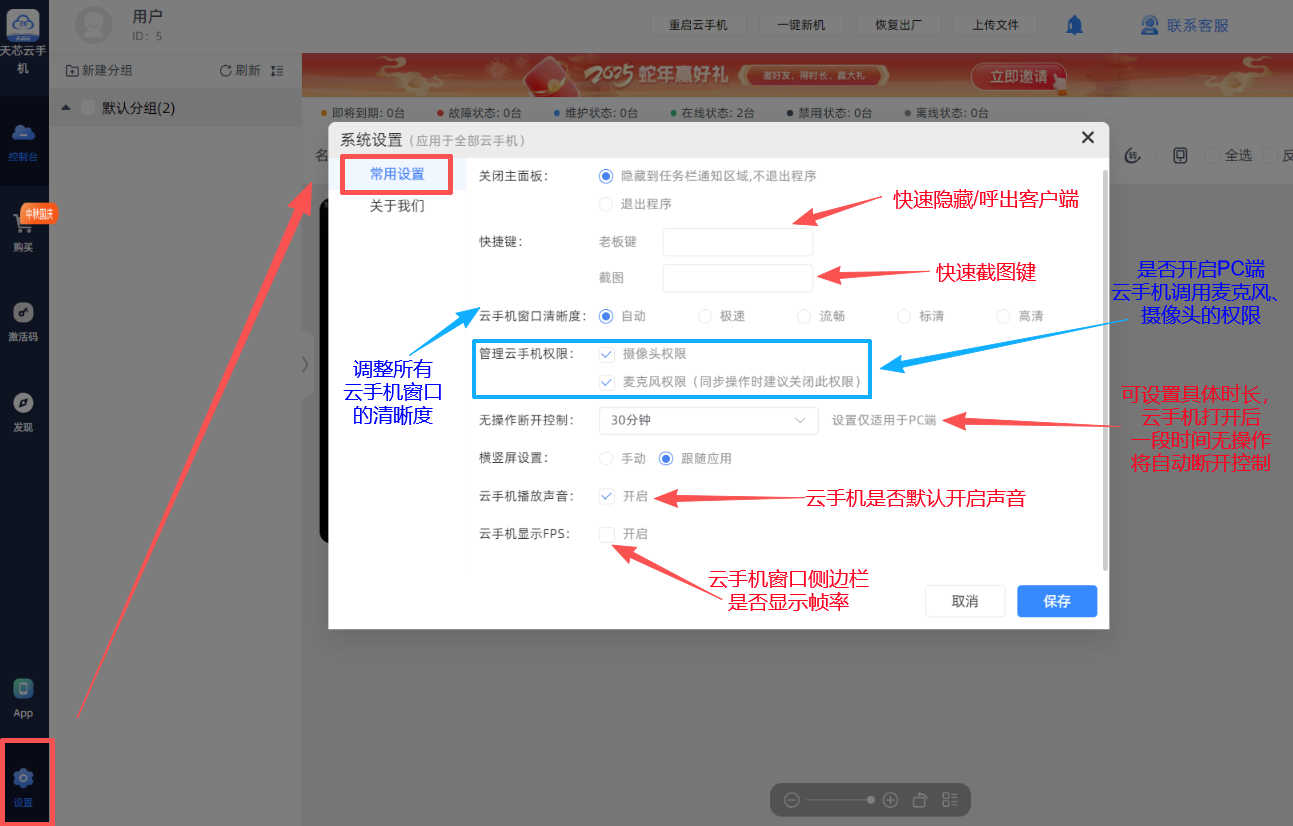Click the 刷新 refresh icon

coord(226,71)
